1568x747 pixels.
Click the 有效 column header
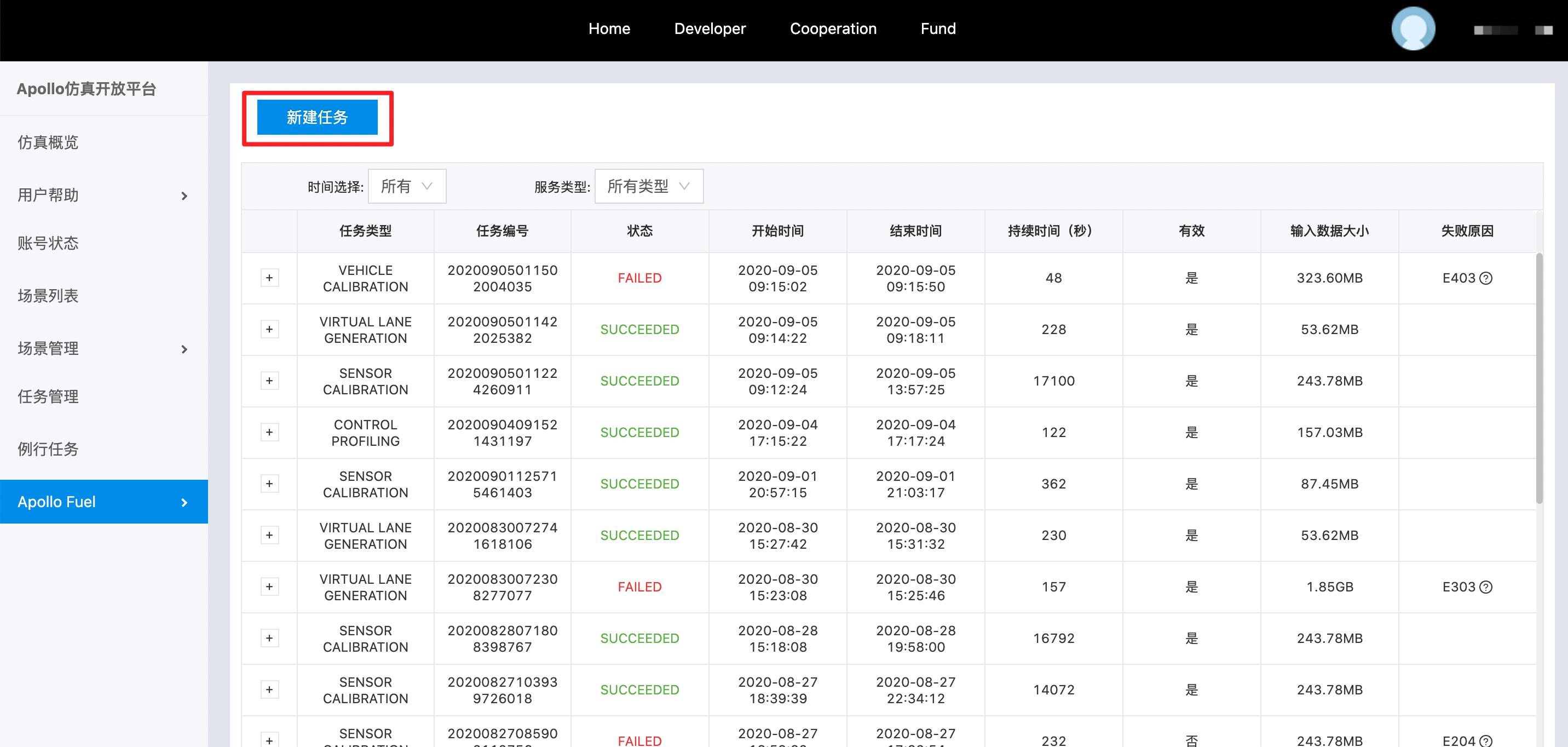[x=1191, y=231]
